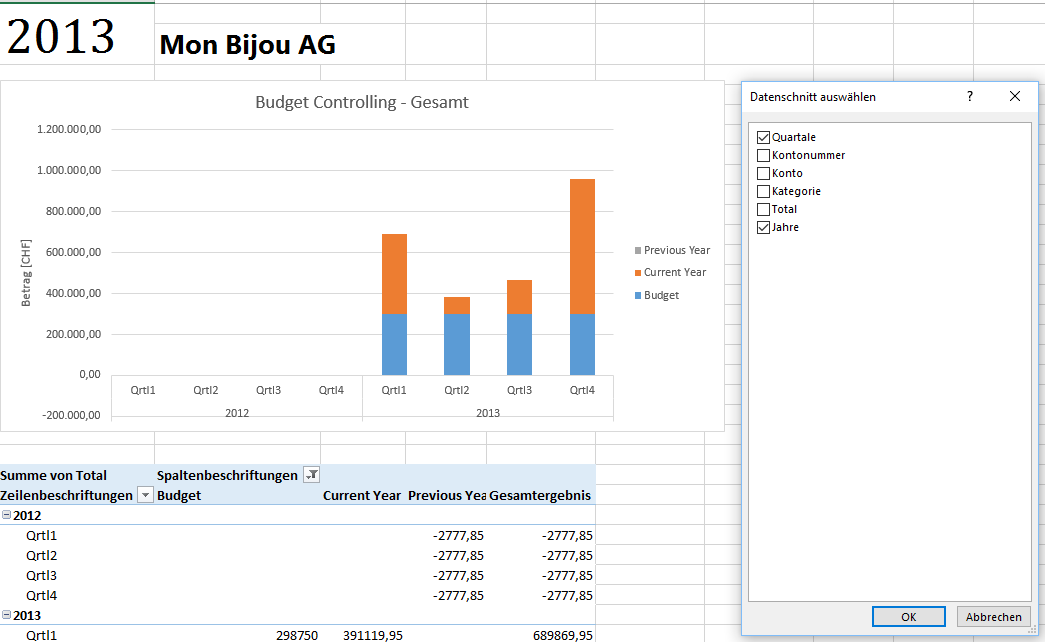The width and height of the screenshot is (1045, 642).
Task: Select the Mon Bijou AG heading cell
Action: 247,45
